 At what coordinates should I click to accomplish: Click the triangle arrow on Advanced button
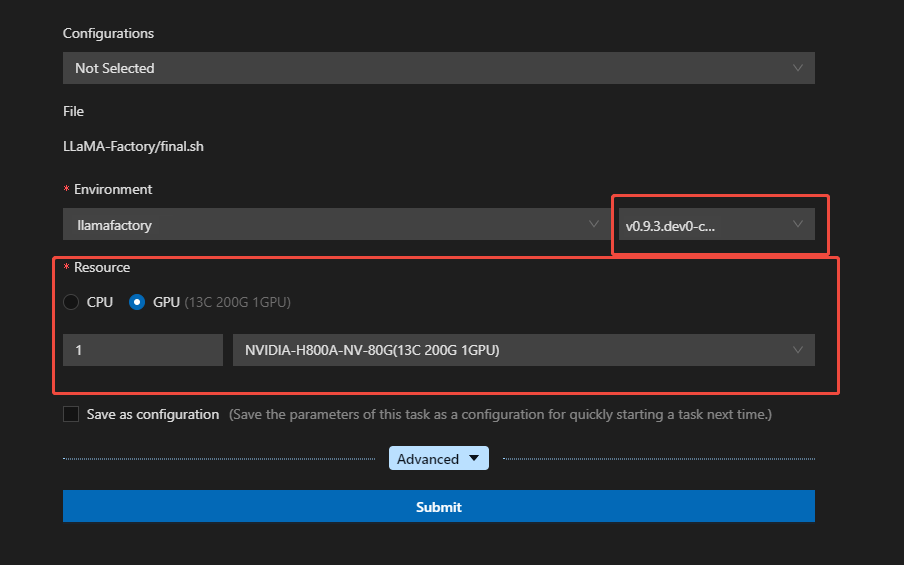(x=474, y=458)
